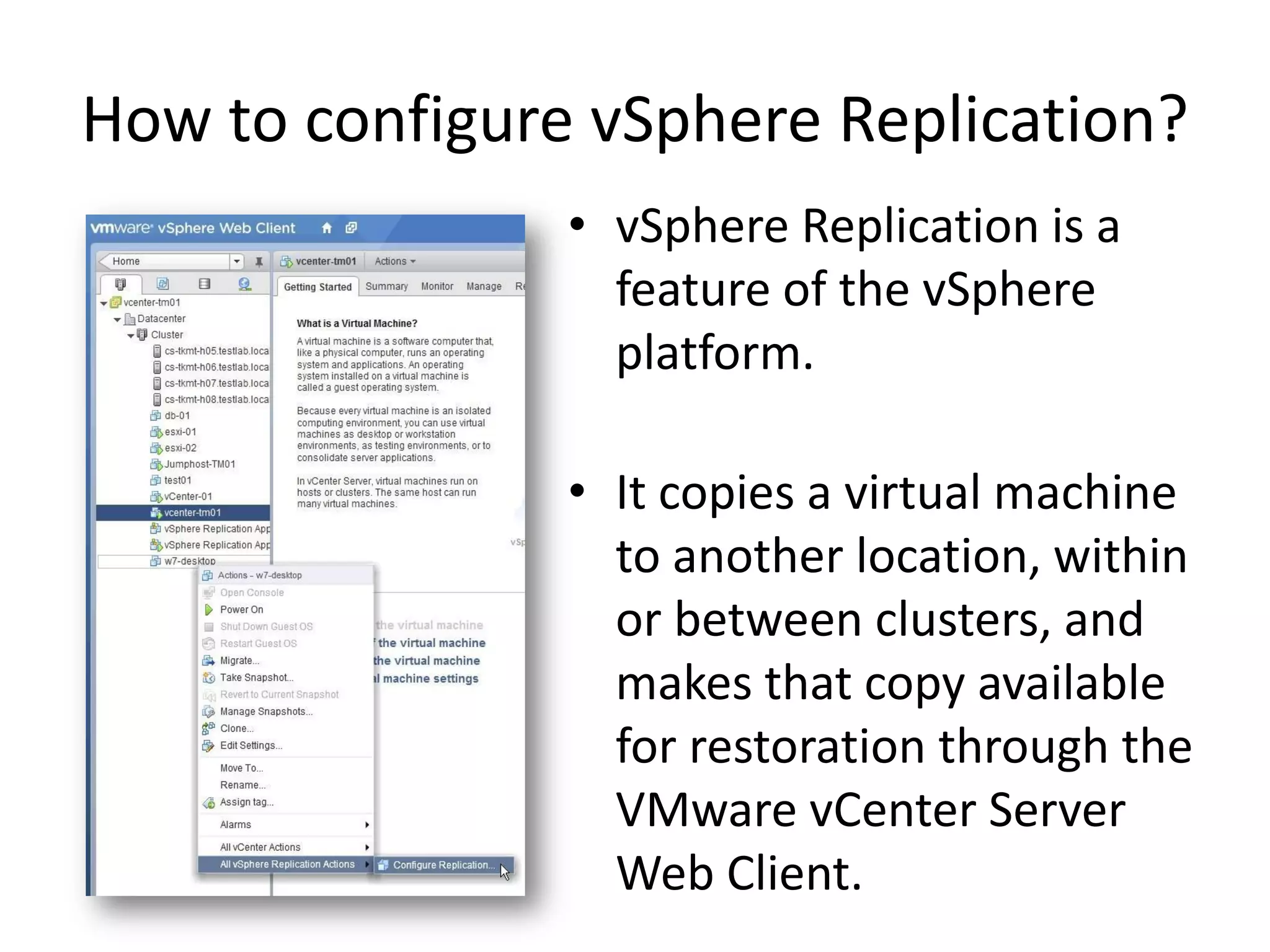
Task: Open the Home navigation dropdown arrow
Action: pos(236,262)
